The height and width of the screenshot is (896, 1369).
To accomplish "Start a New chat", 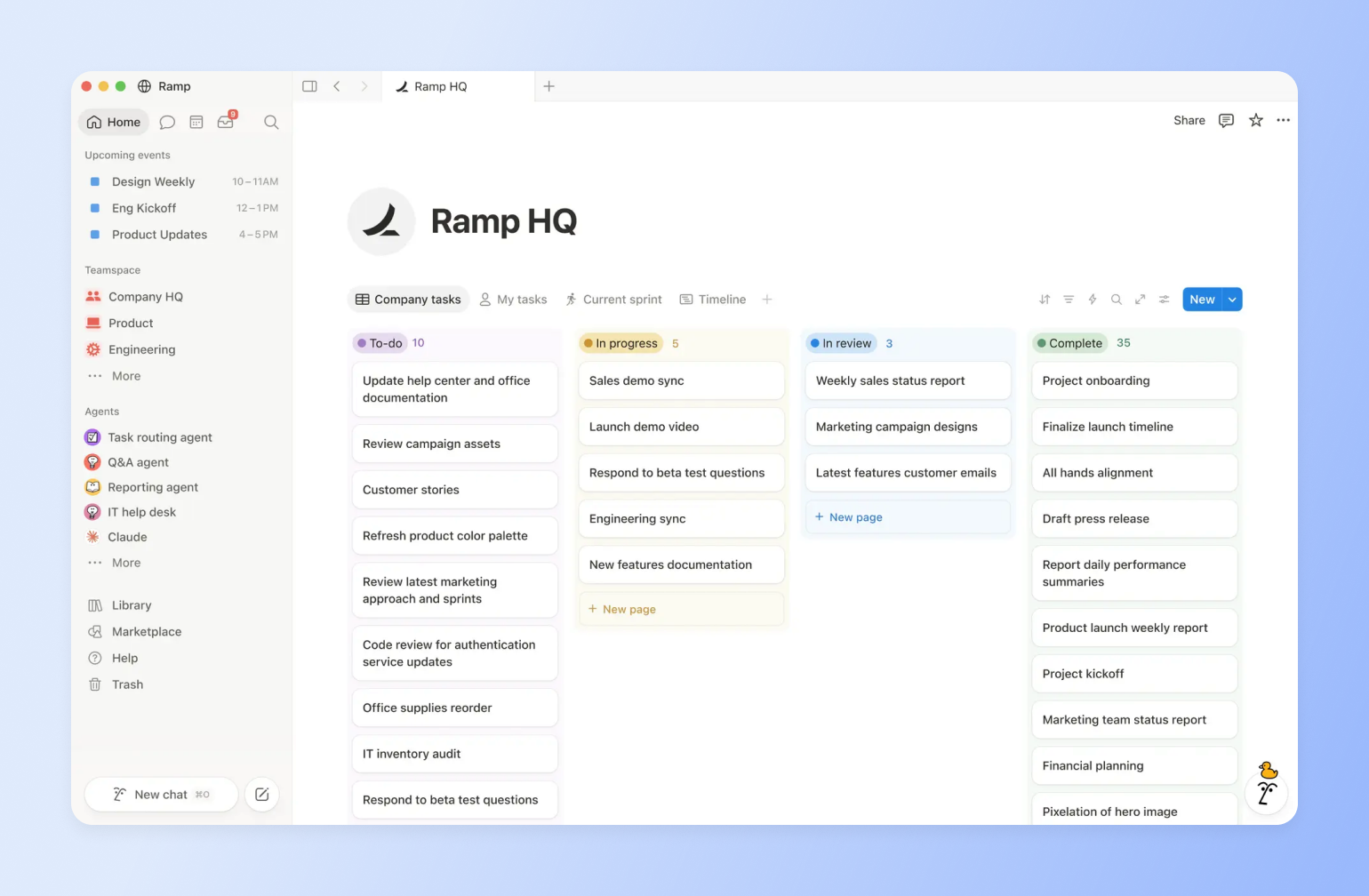I will click(161, 795).
